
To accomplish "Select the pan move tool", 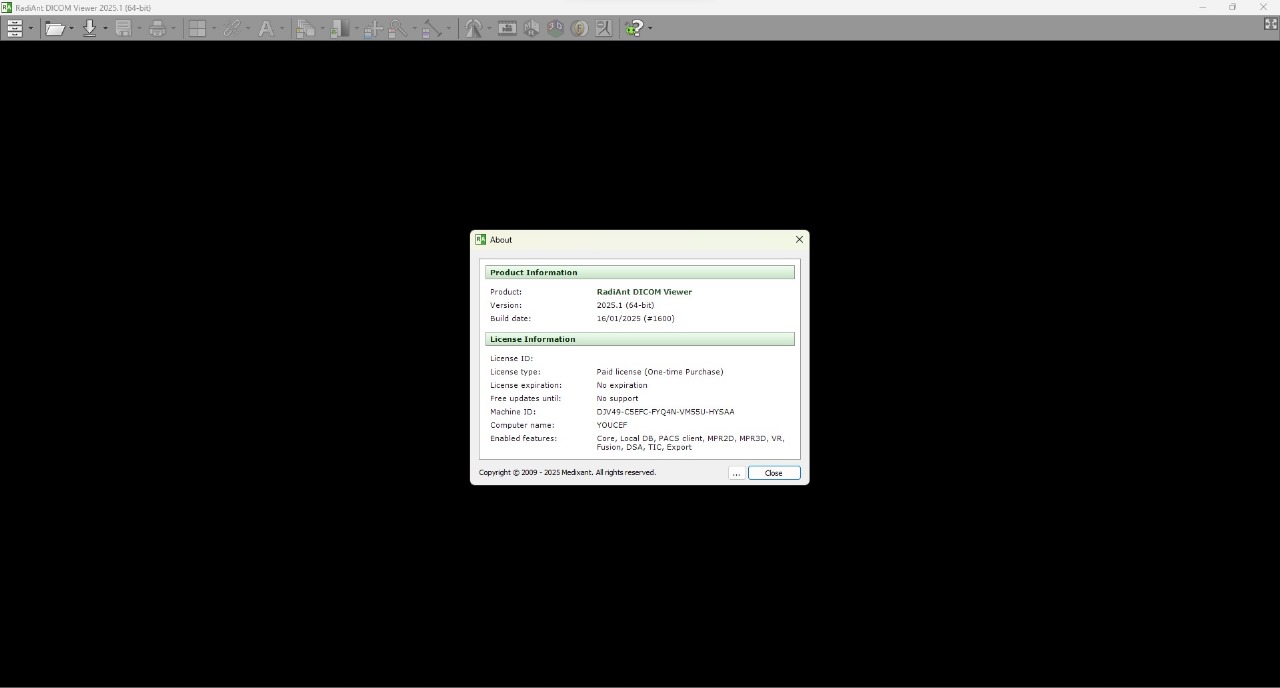I will click(373, 28).
